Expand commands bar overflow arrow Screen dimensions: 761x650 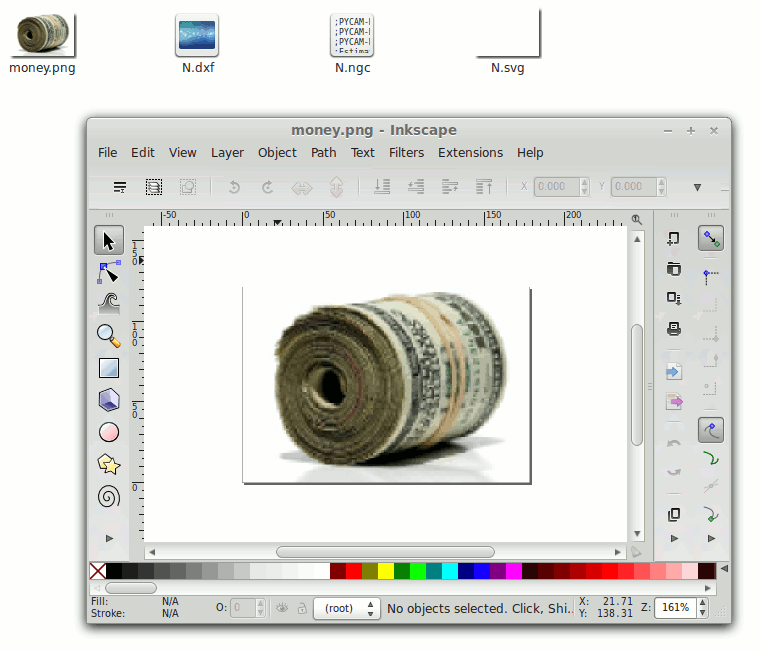[674, 538]
